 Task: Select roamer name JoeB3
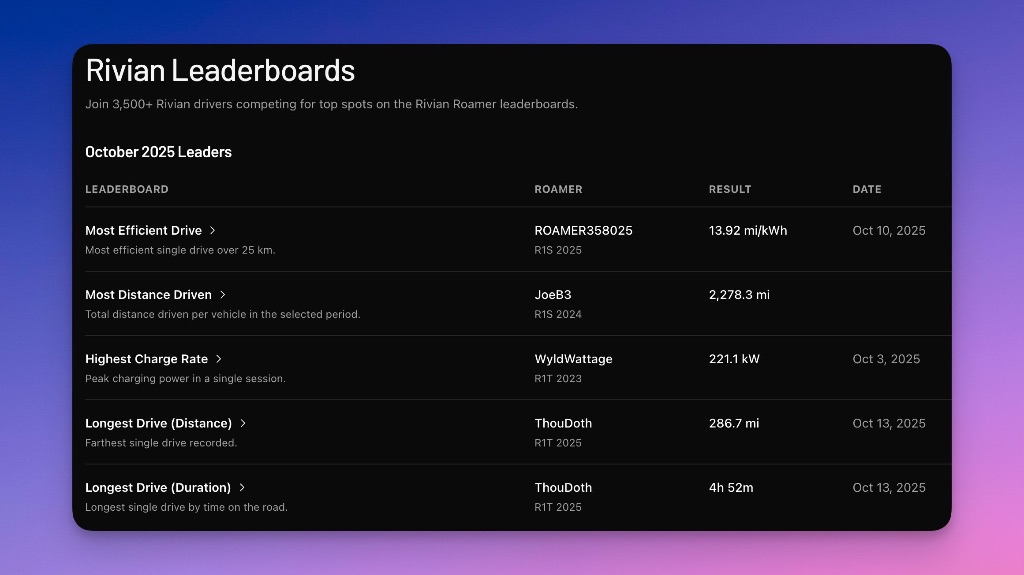[x=552, y=295]
